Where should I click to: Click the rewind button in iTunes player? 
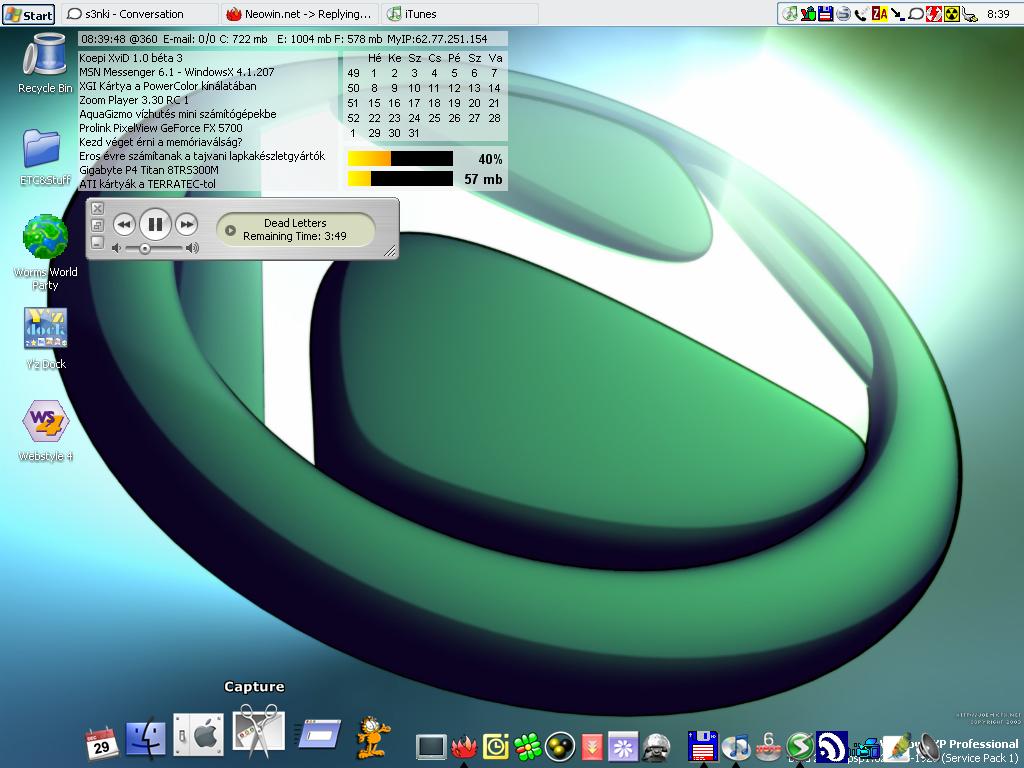tap(124, 225)
